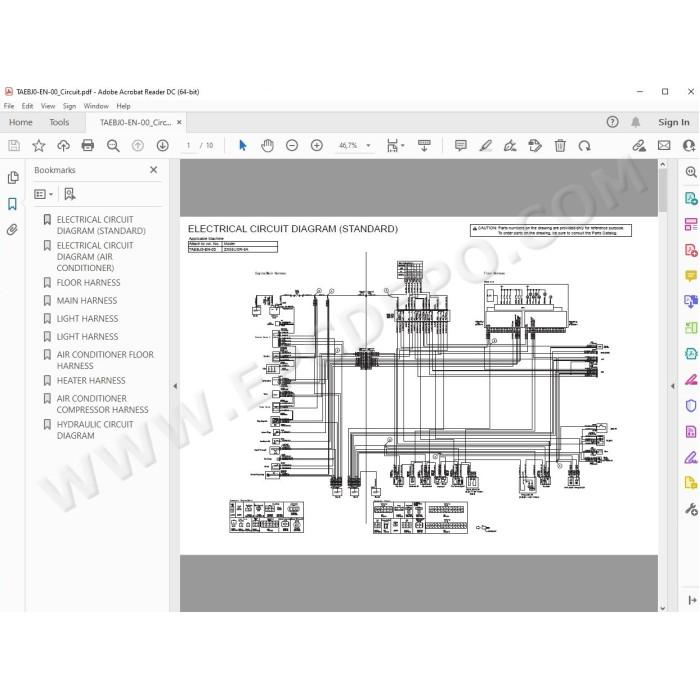Click the Save file icon
The height and width of the screenshot is (700, 700).
tap(14, 146)
